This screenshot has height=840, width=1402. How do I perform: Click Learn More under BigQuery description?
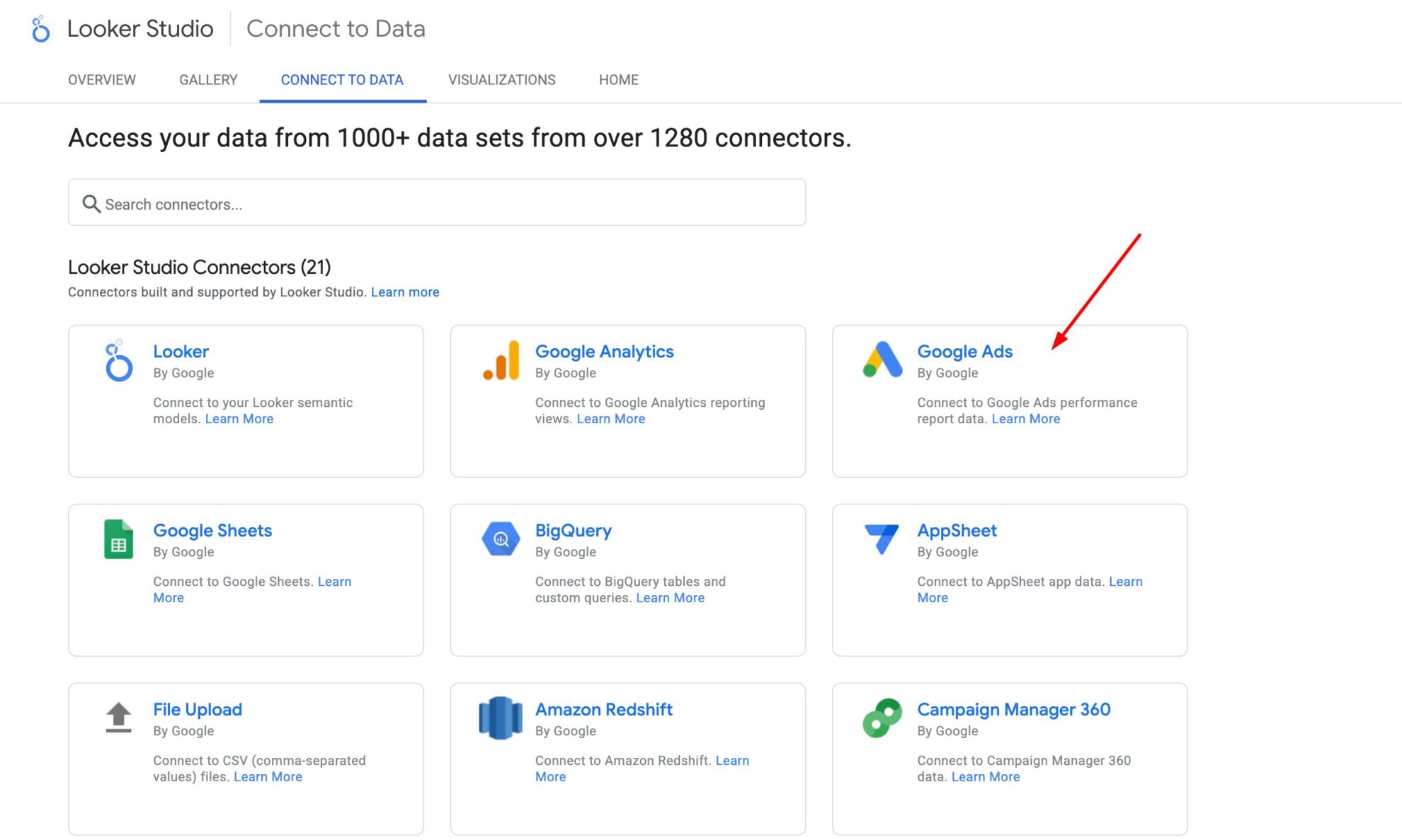tap(670, 598)
